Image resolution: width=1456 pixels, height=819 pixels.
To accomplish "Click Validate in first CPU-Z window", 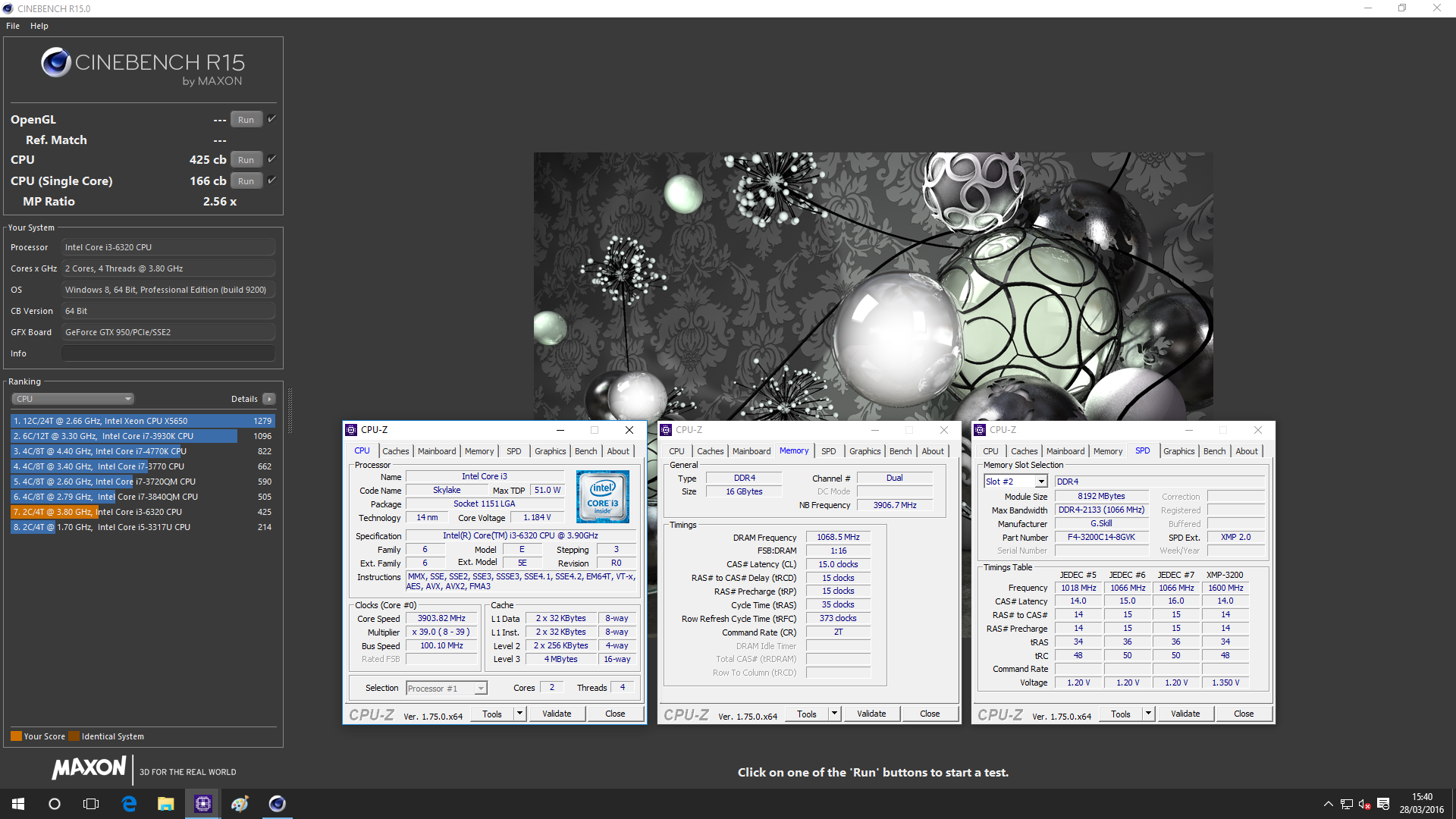I will coord(557,714).
